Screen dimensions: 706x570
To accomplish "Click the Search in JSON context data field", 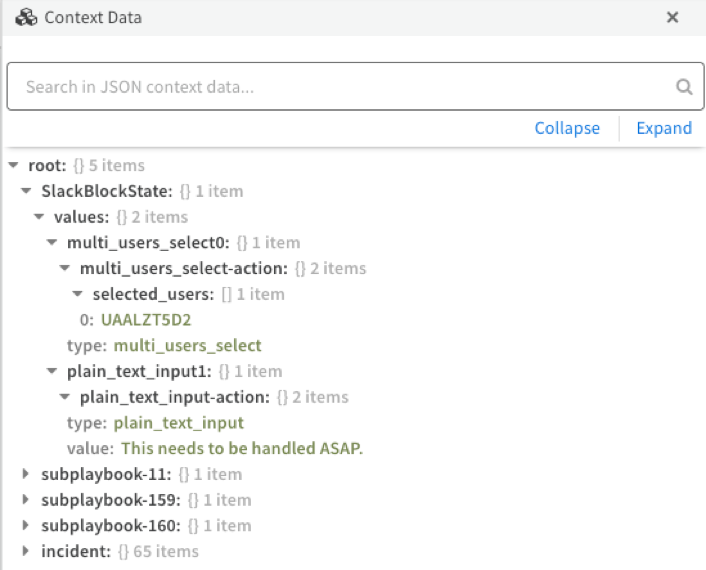I will (x=340, y=88).
